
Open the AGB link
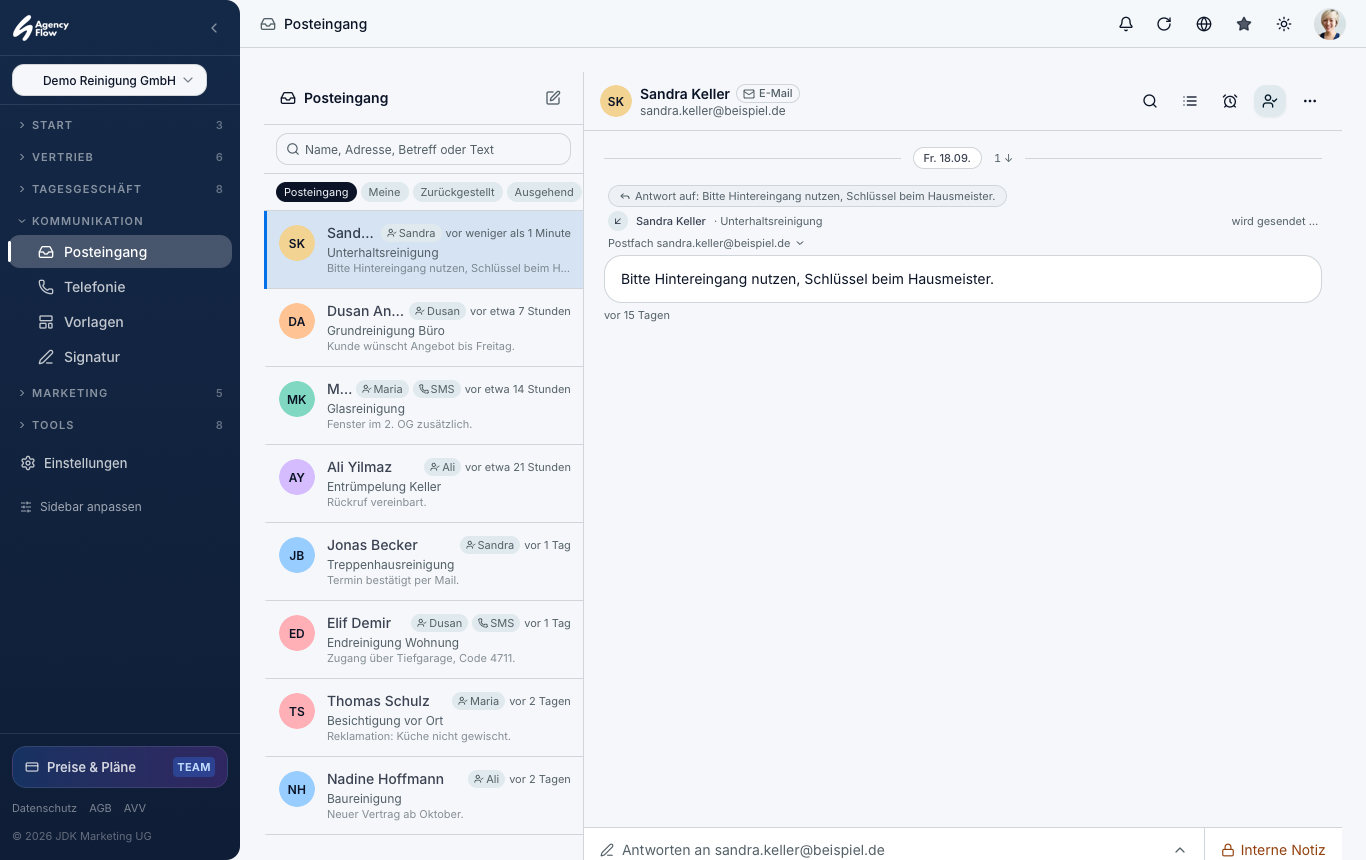point(100,808)
